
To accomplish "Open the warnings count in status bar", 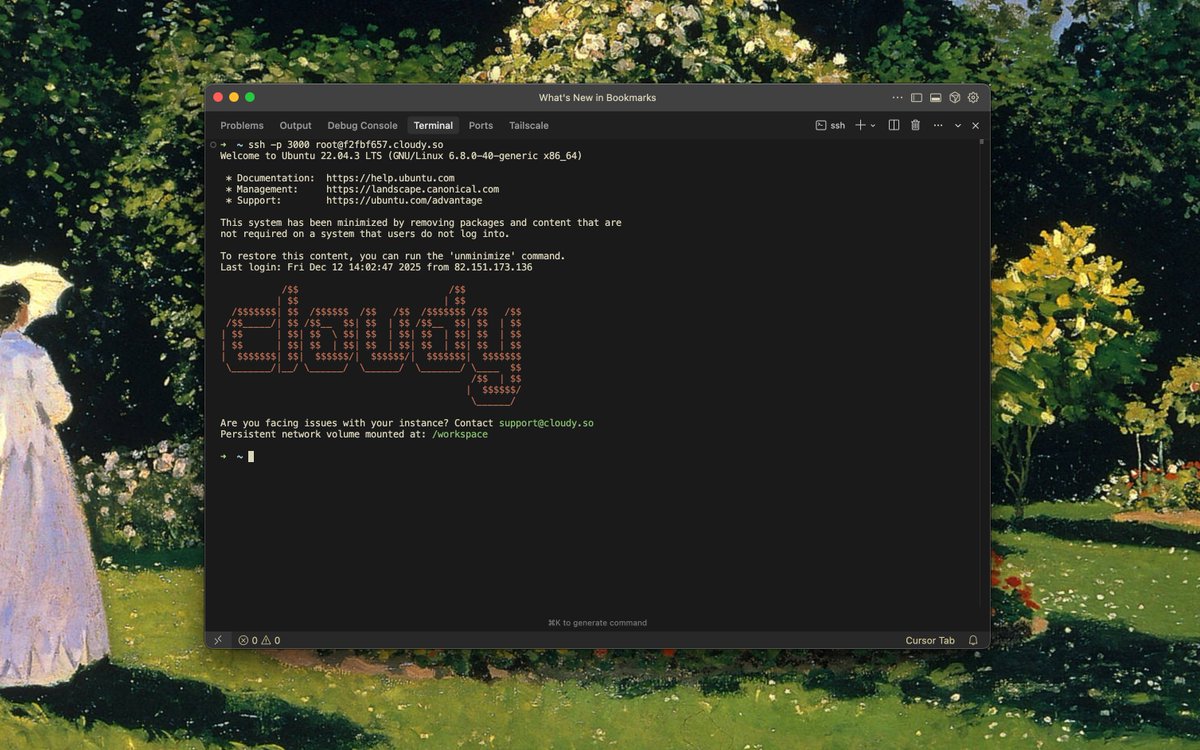I will click(x=270, y=640).
